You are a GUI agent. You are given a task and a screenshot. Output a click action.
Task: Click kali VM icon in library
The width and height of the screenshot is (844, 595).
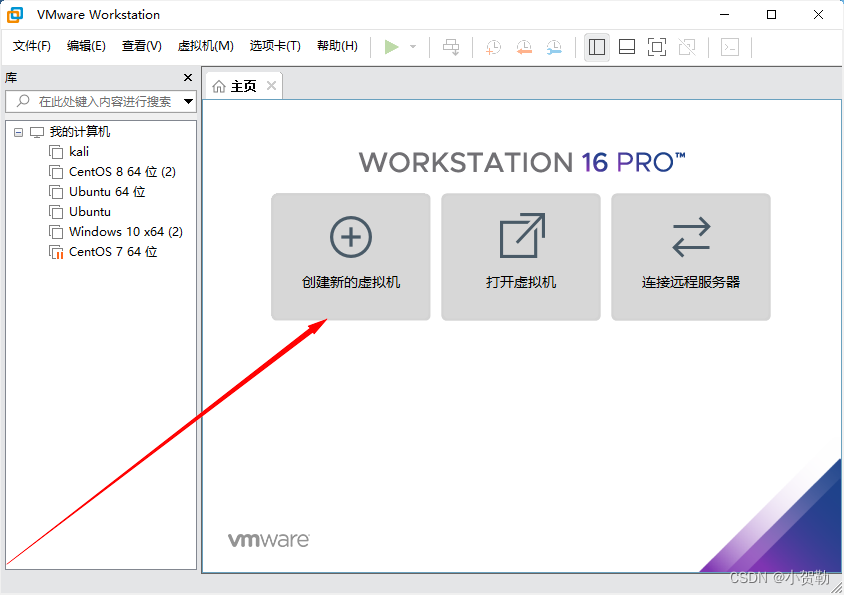tap(56, 152)
